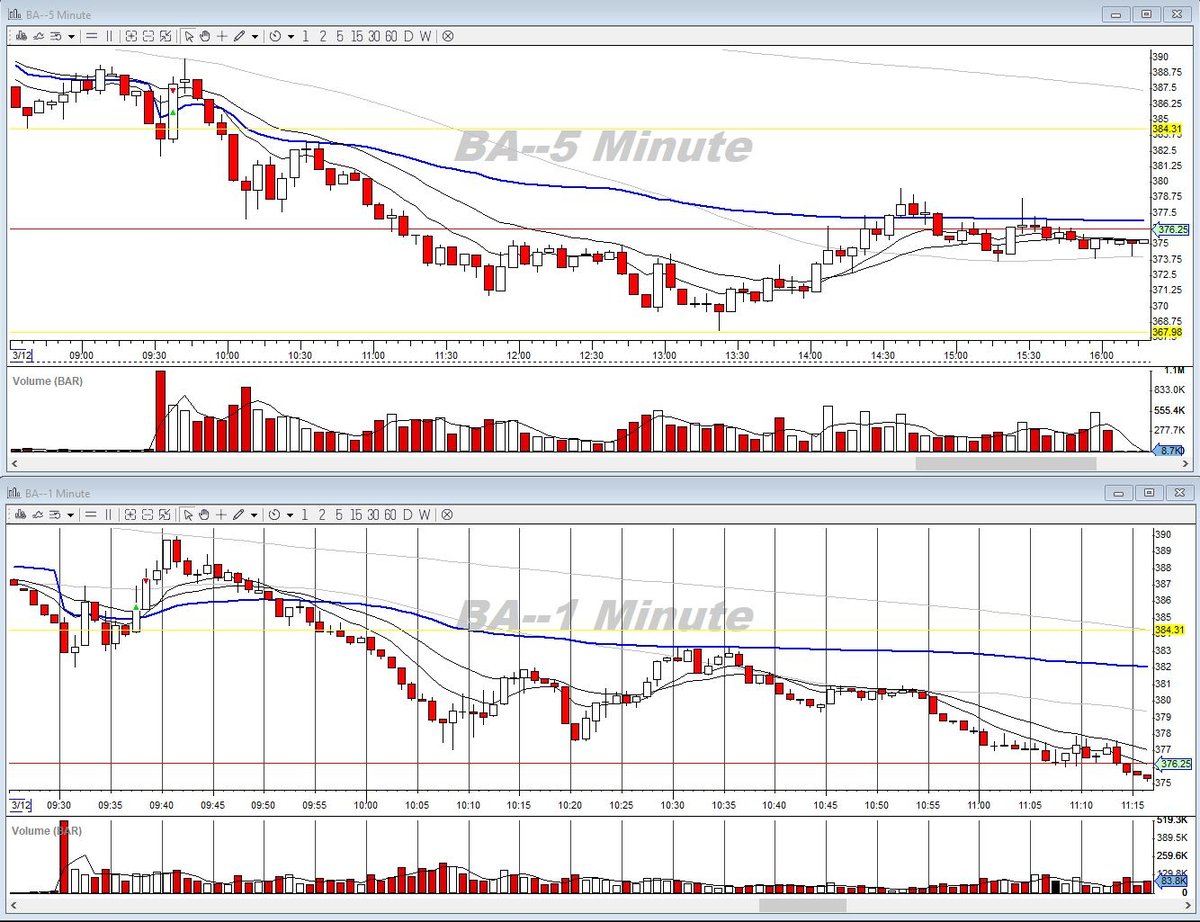Select hand pan tool in BA--1 Minute toolbar
Screen dimensions: 1200x922
pyautogui.click(x=205, y=514)
